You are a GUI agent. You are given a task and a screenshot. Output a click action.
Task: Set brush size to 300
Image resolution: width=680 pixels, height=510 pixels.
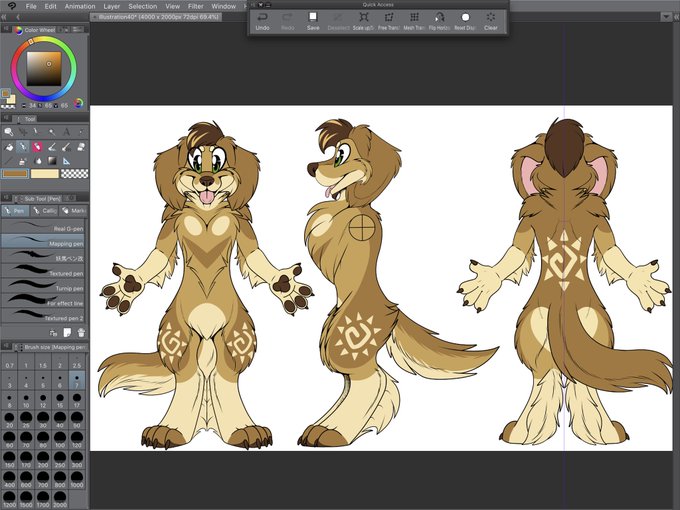click(x=77, y=460)
